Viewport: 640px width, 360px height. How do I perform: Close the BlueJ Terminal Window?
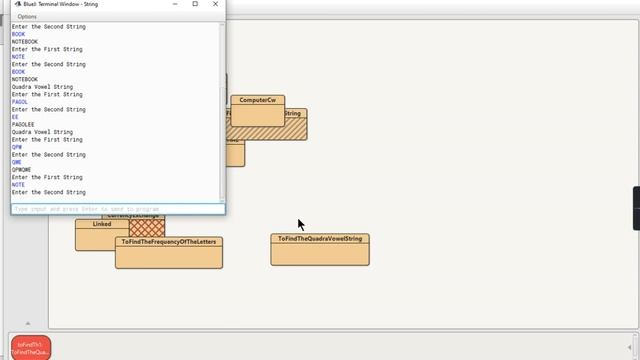coord(216,4)
